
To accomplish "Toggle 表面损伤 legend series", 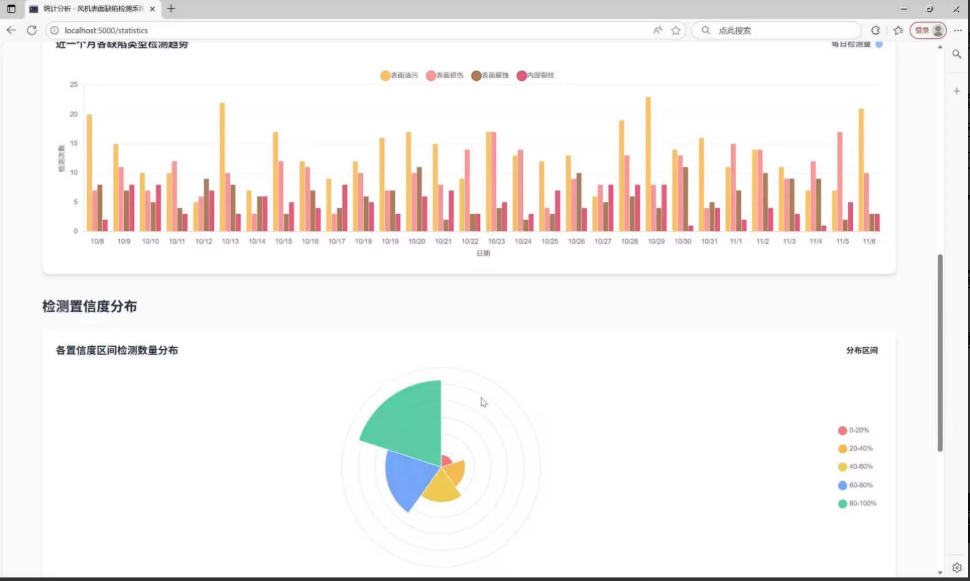I will [445, 75].
